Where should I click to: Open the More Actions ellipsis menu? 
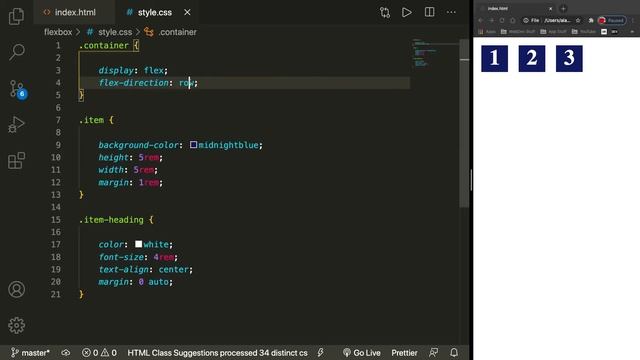451,12
